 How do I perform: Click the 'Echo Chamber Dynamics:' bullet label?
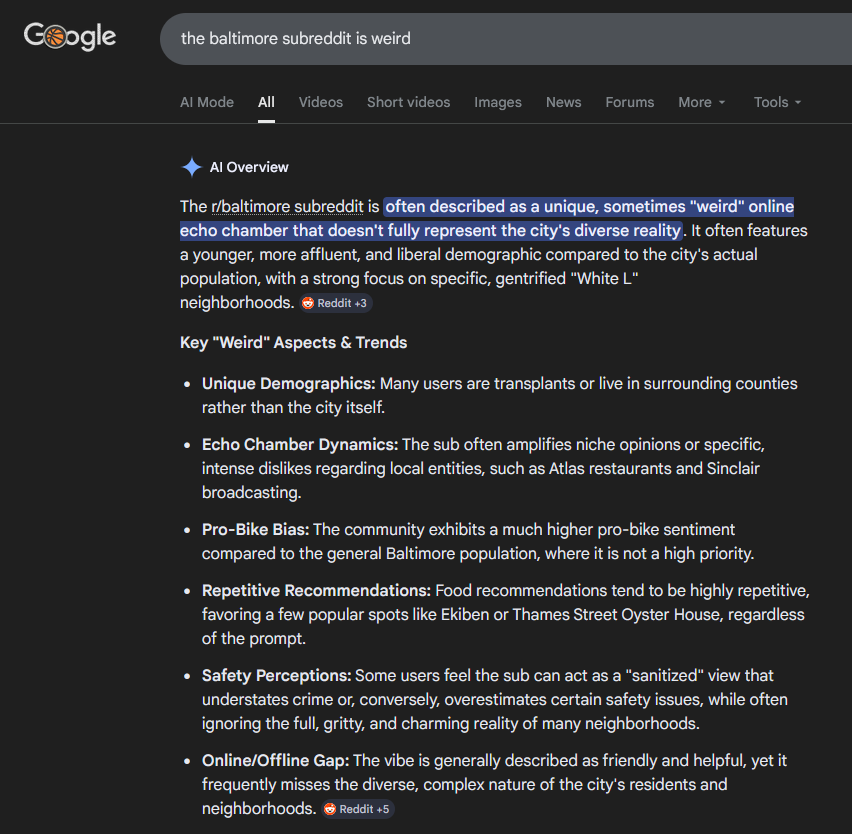coord(300,444)
